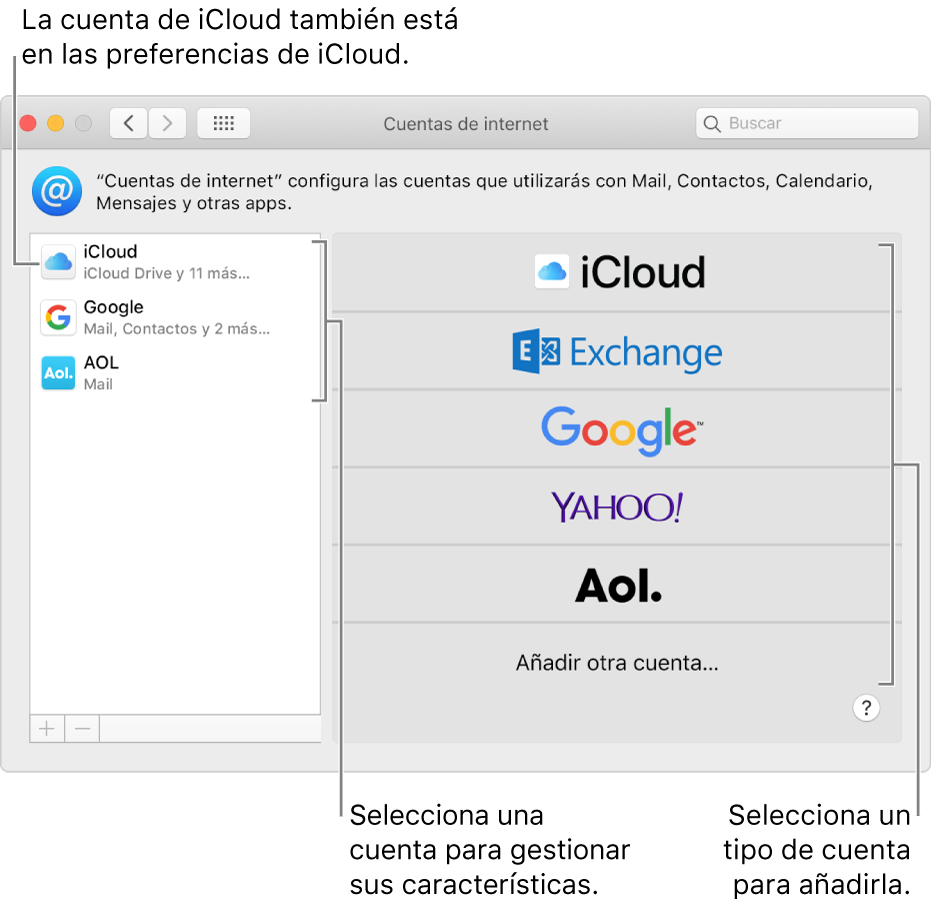Add a Yahoo! account type
Image resolution: width=931 pixels, height=902 pixels.
click(x=617, y=507)
